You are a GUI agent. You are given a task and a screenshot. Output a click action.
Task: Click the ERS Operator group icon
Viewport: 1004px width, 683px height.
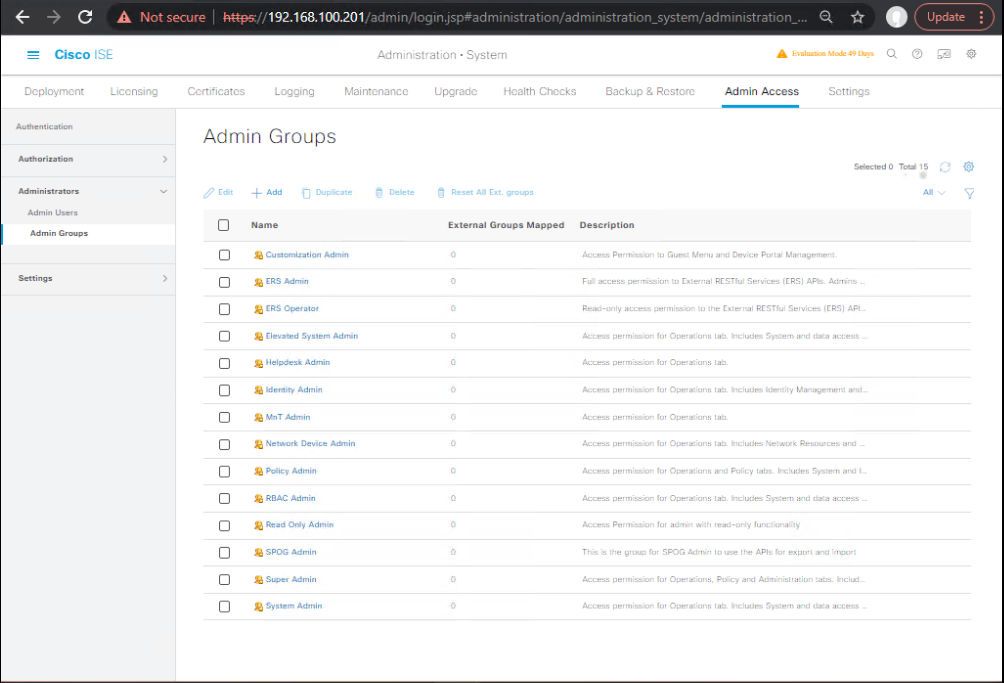point(259,309)
